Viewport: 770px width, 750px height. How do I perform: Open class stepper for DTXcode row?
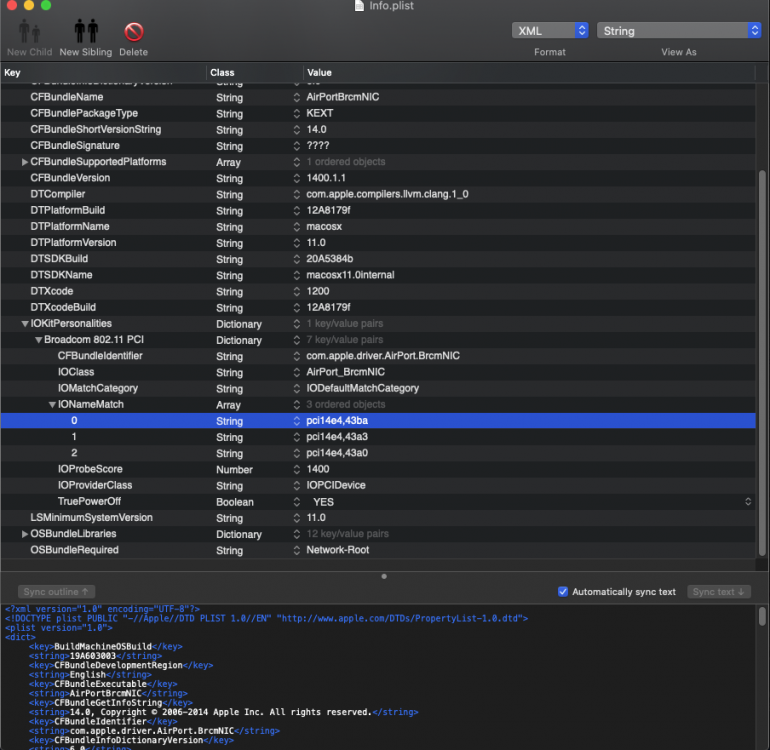297,291
